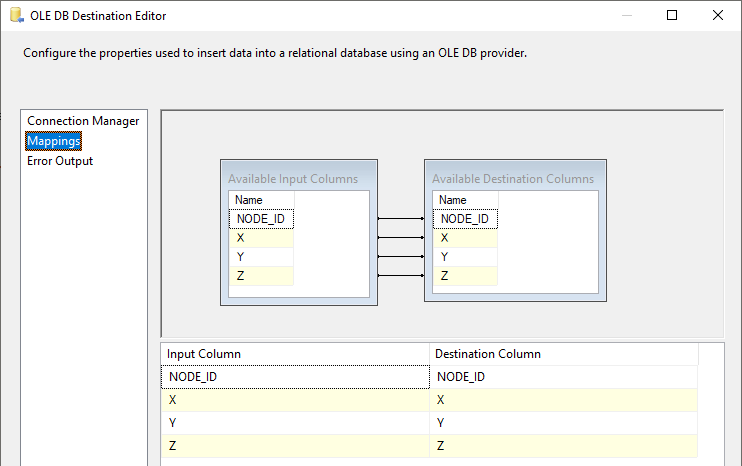Select Destination Column cell Z in grid

coord(564,446)
